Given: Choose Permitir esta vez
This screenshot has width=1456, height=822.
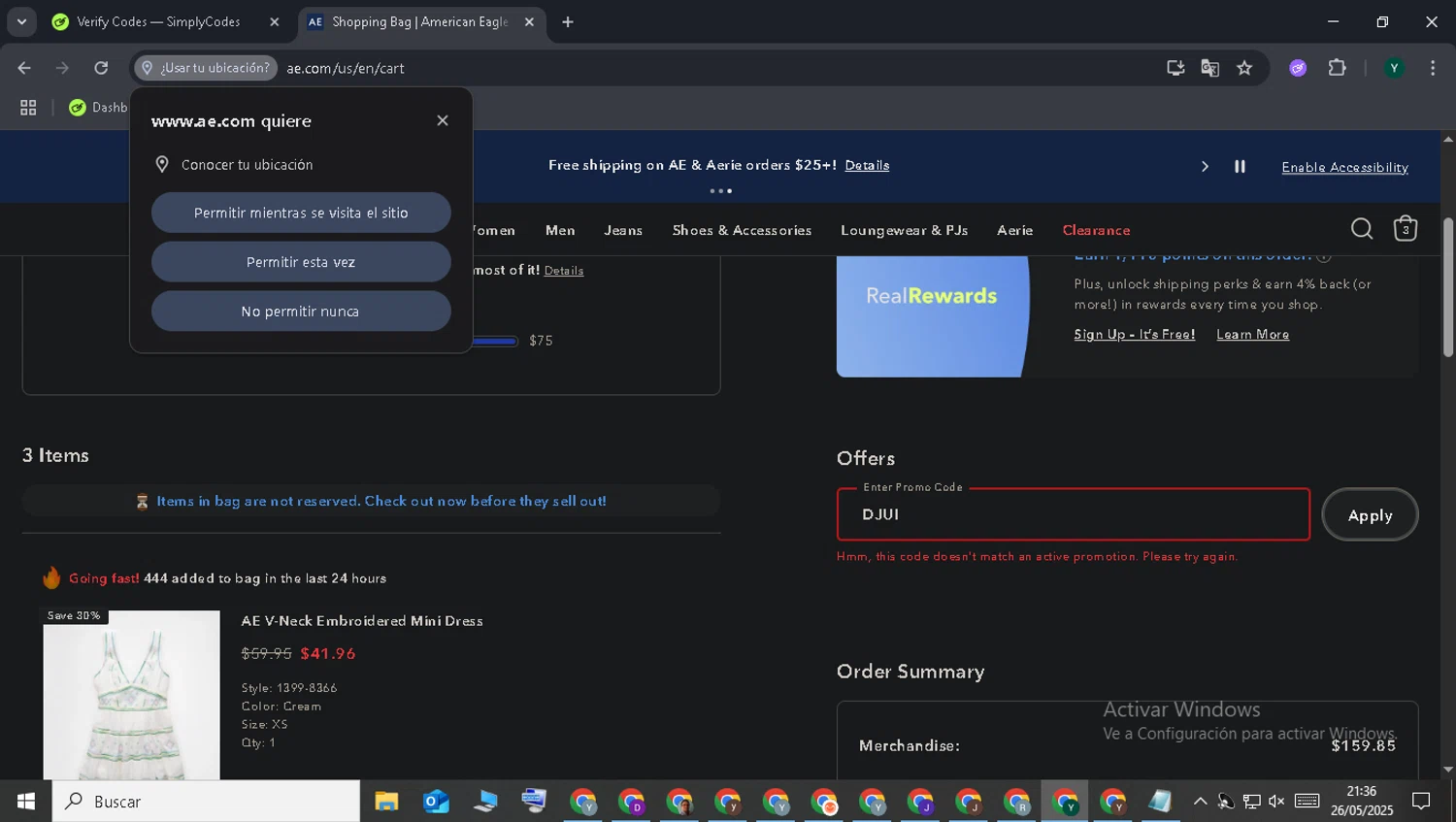Looking at the screenshot, I should point(301,262).
